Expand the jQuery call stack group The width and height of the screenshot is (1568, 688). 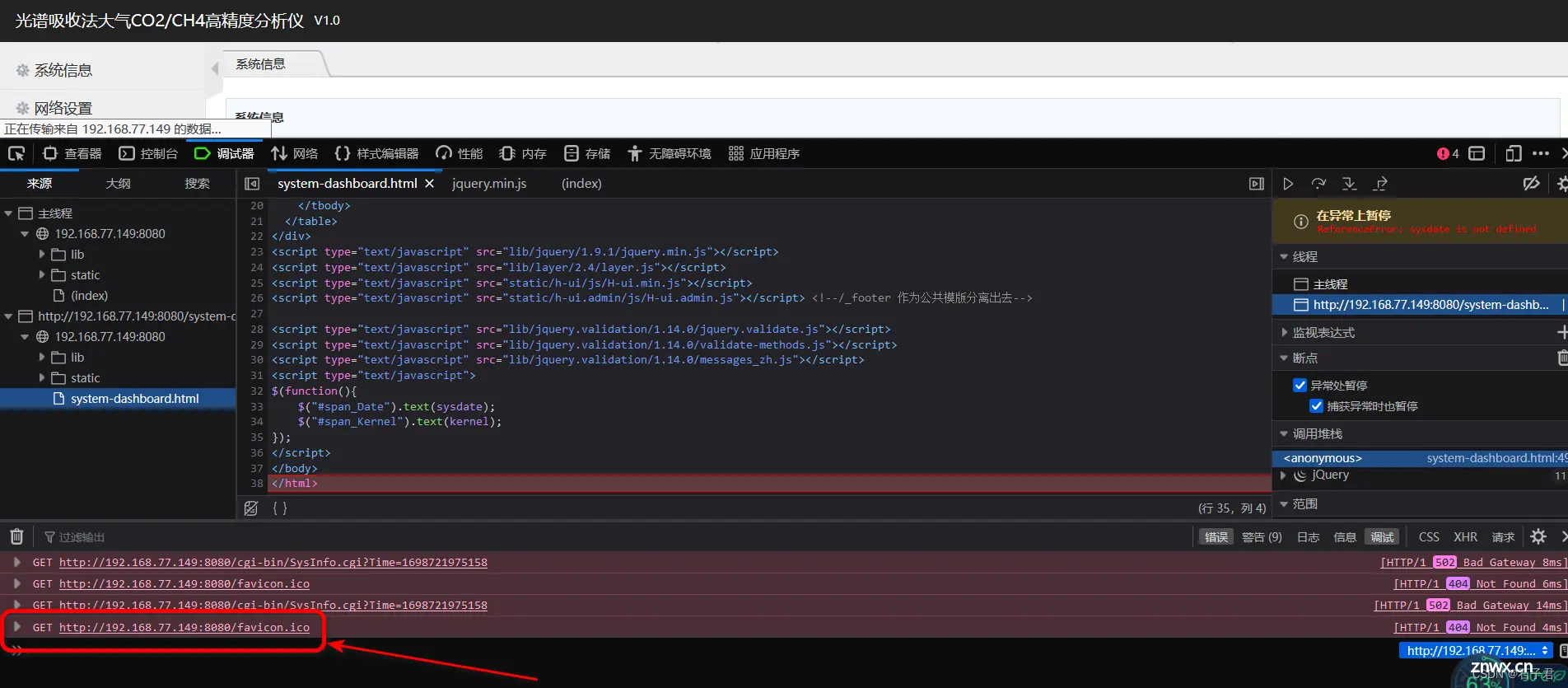point(1283,475)
